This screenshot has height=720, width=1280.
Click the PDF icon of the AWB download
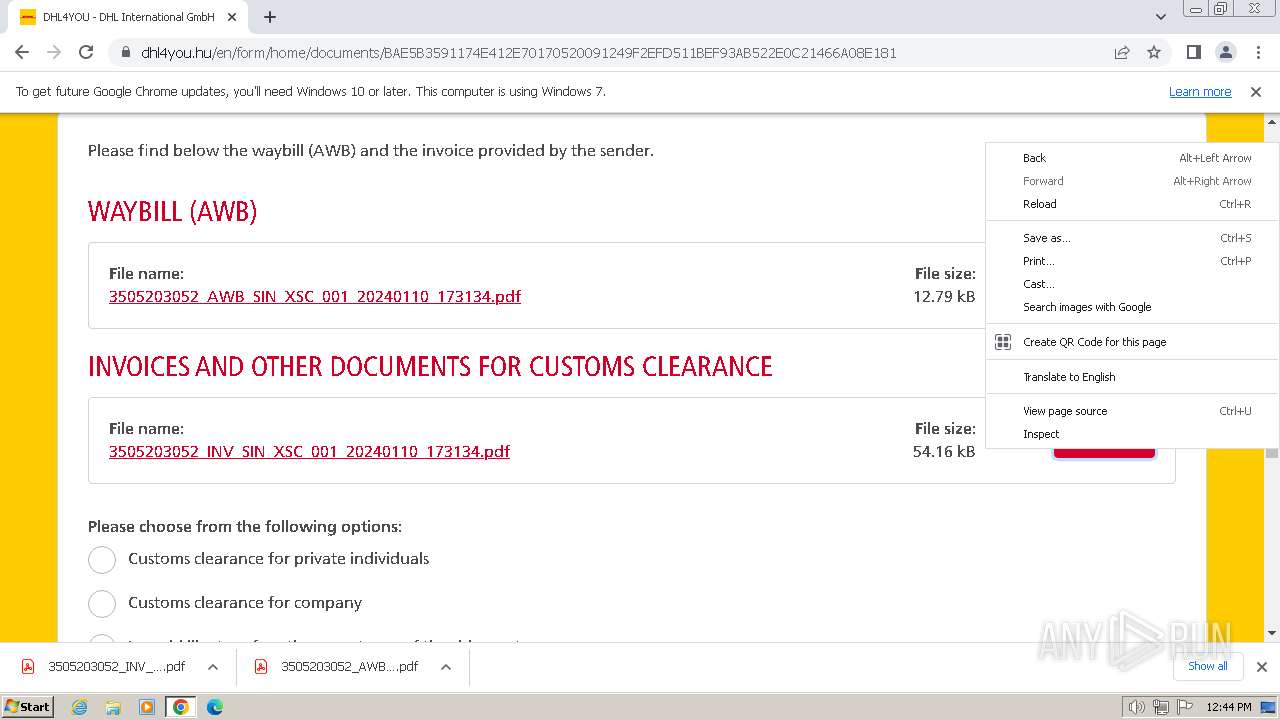coord(261,667)
